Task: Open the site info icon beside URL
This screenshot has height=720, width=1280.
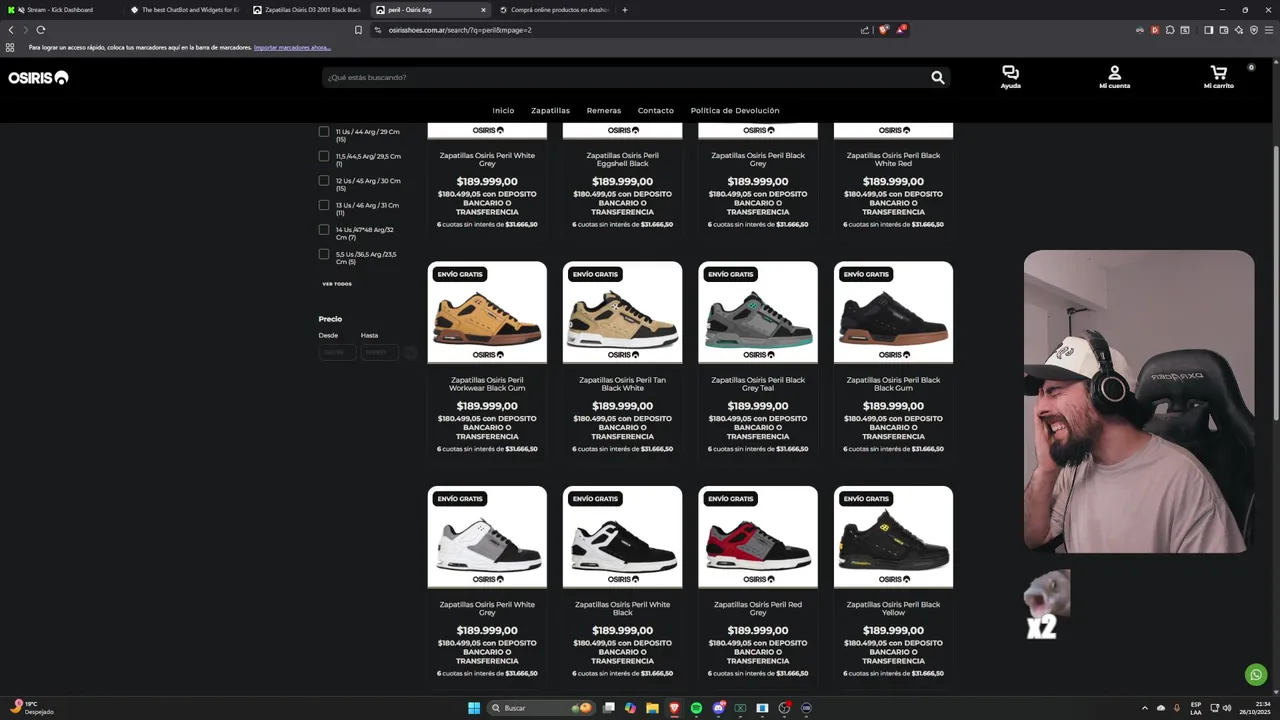Action: tap(378, 30)
